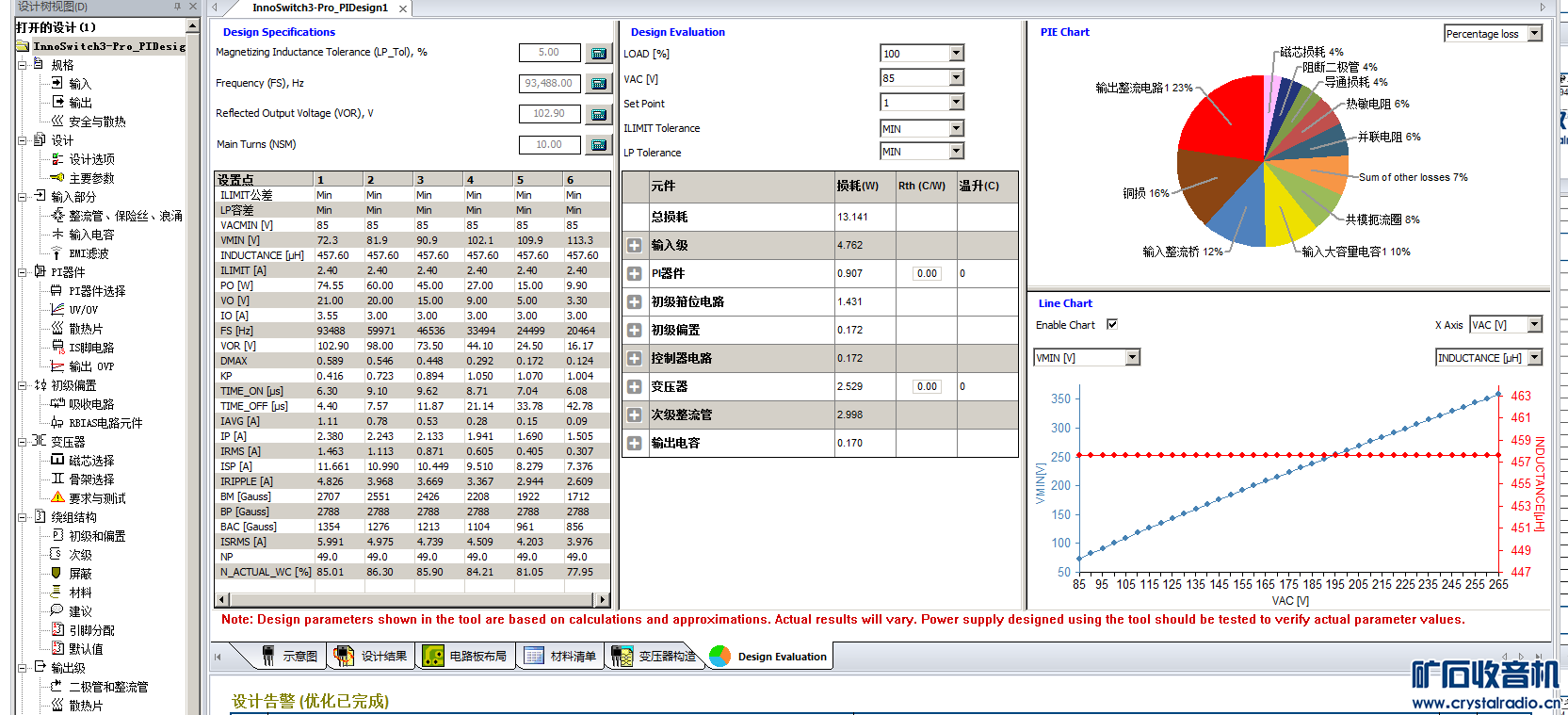Select 吸收电路 in the design tree
The height and width of the screenshot is (715, 1568).
point(90,404)
